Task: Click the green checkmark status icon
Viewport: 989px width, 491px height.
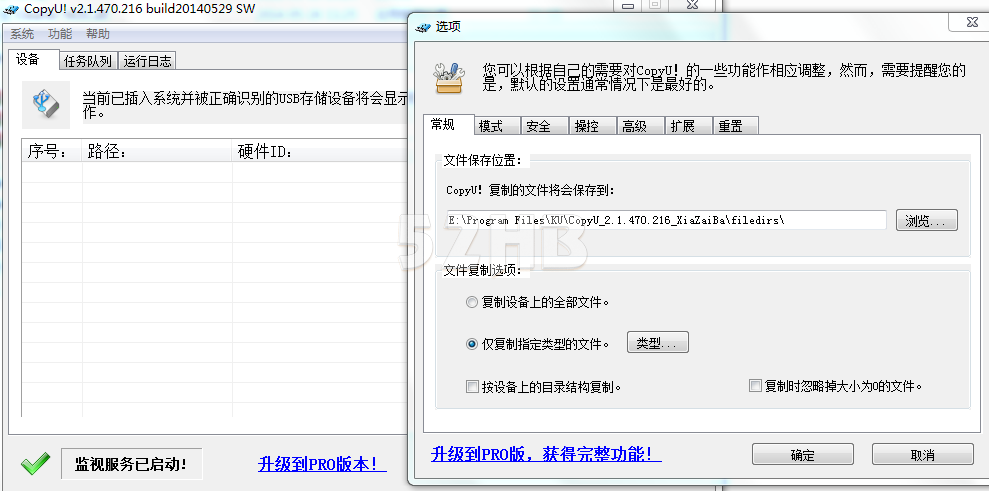Action: click(35, 464)
